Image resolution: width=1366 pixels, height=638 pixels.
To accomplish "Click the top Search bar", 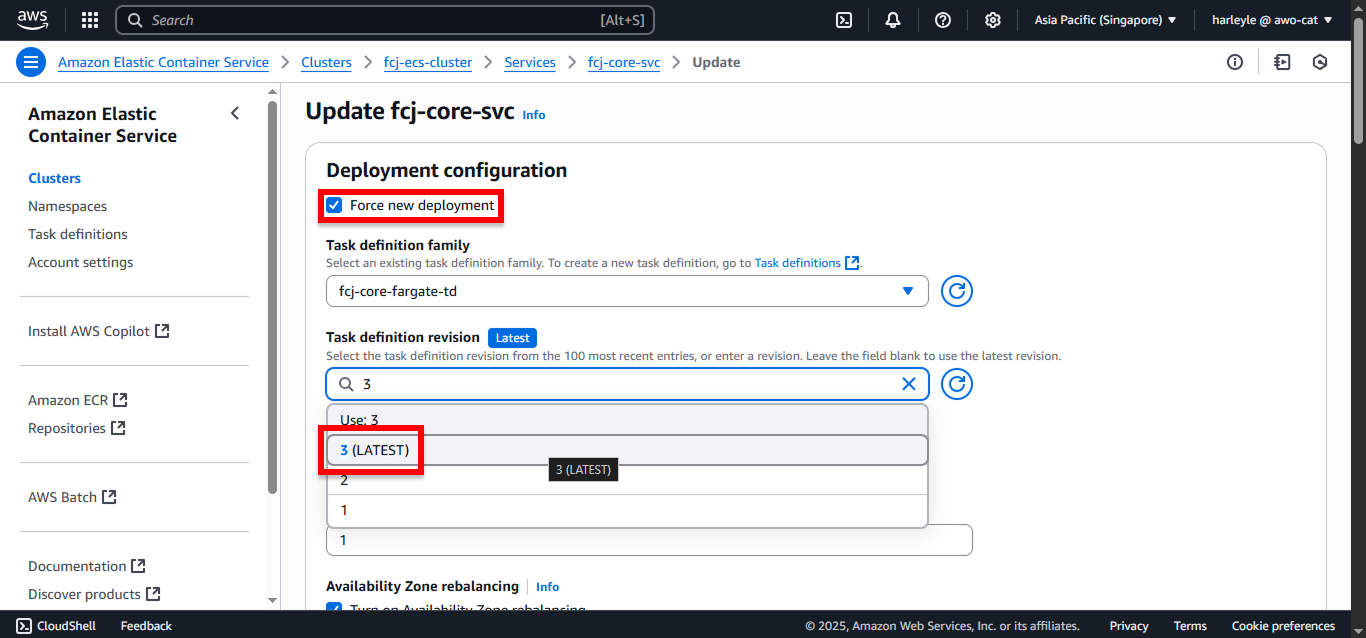I will click(386, 20).
